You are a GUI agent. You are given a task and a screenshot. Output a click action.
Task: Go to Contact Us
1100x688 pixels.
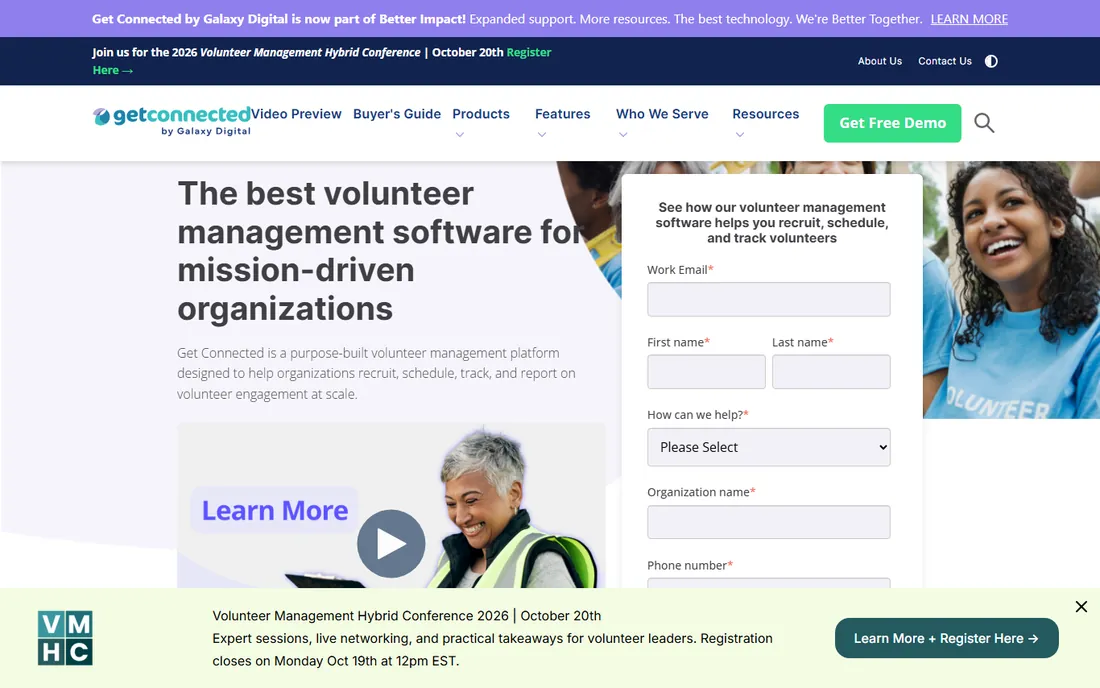coord(945,61)
